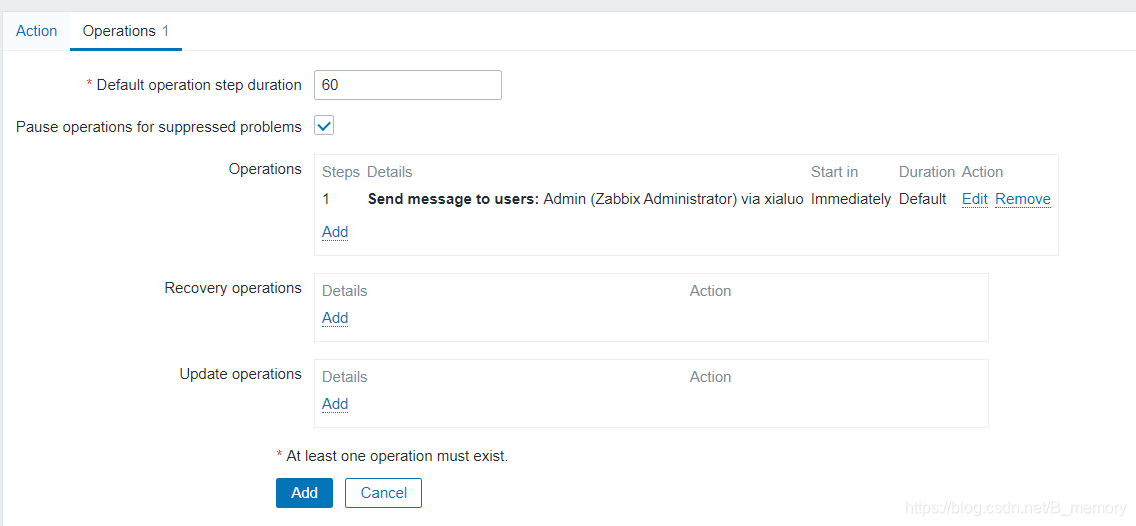Click the Default operation step duration label
1136x526 pixels.
pyautogui.click(x=199, y=85)
